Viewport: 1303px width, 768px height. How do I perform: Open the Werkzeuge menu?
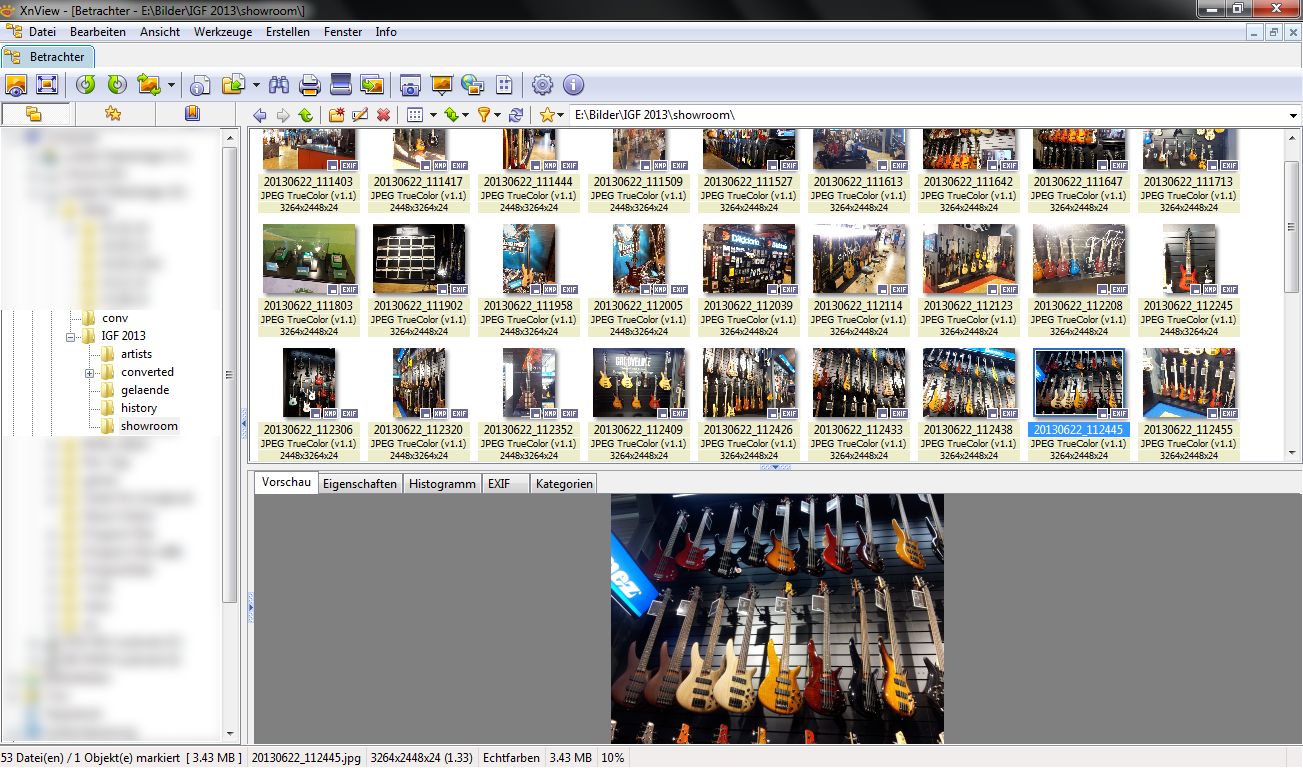click(223, 32)
